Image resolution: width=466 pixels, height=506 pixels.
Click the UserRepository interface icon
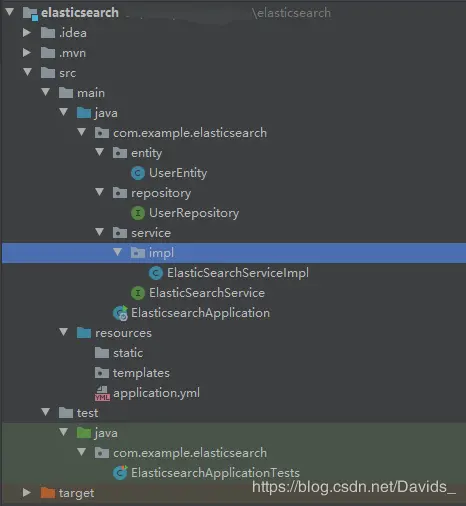click(138, 213)
